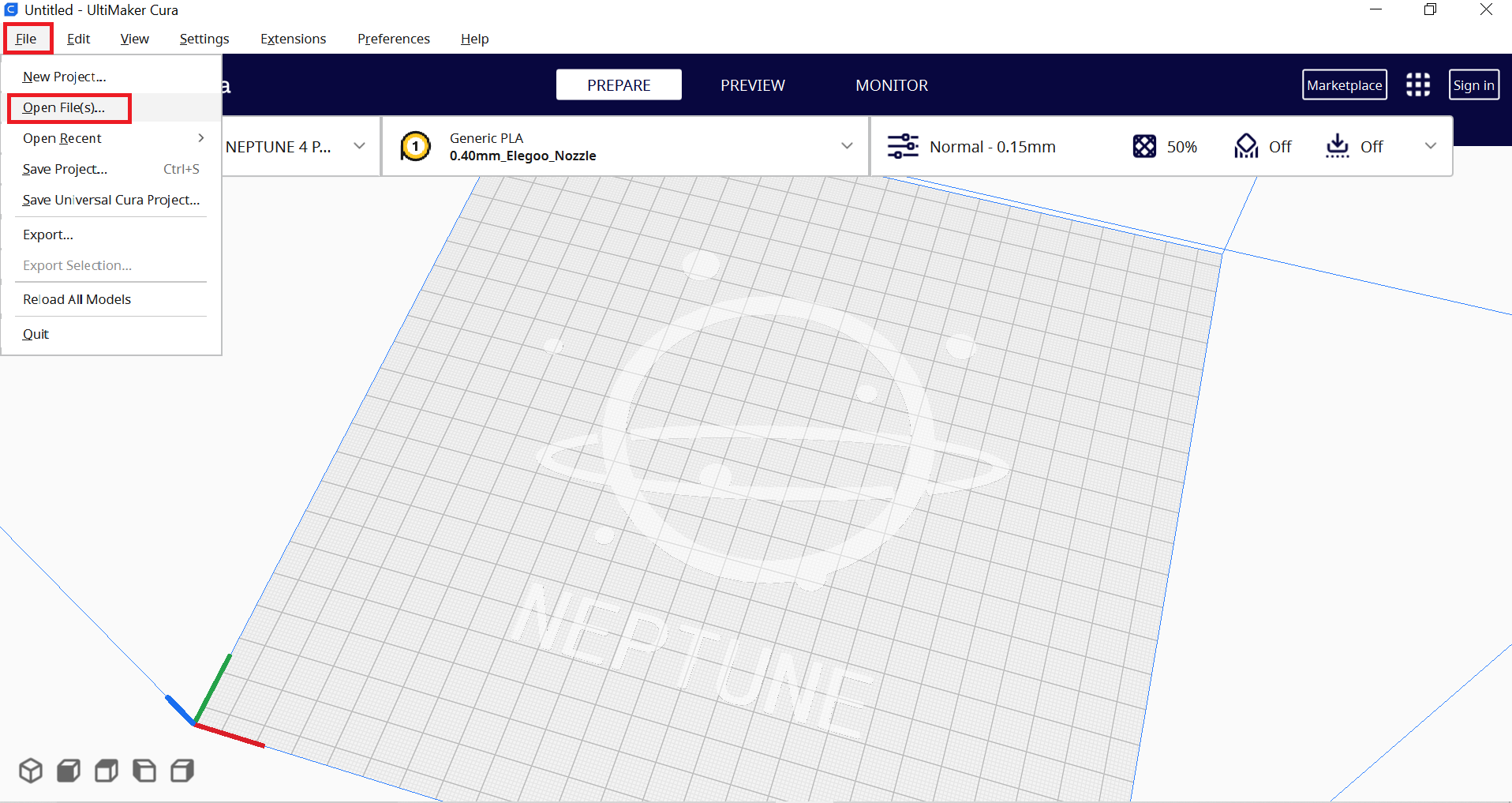Expand the NEPTUNE 4 printer dropdown

pyautogui.click(x=359, y=145)
